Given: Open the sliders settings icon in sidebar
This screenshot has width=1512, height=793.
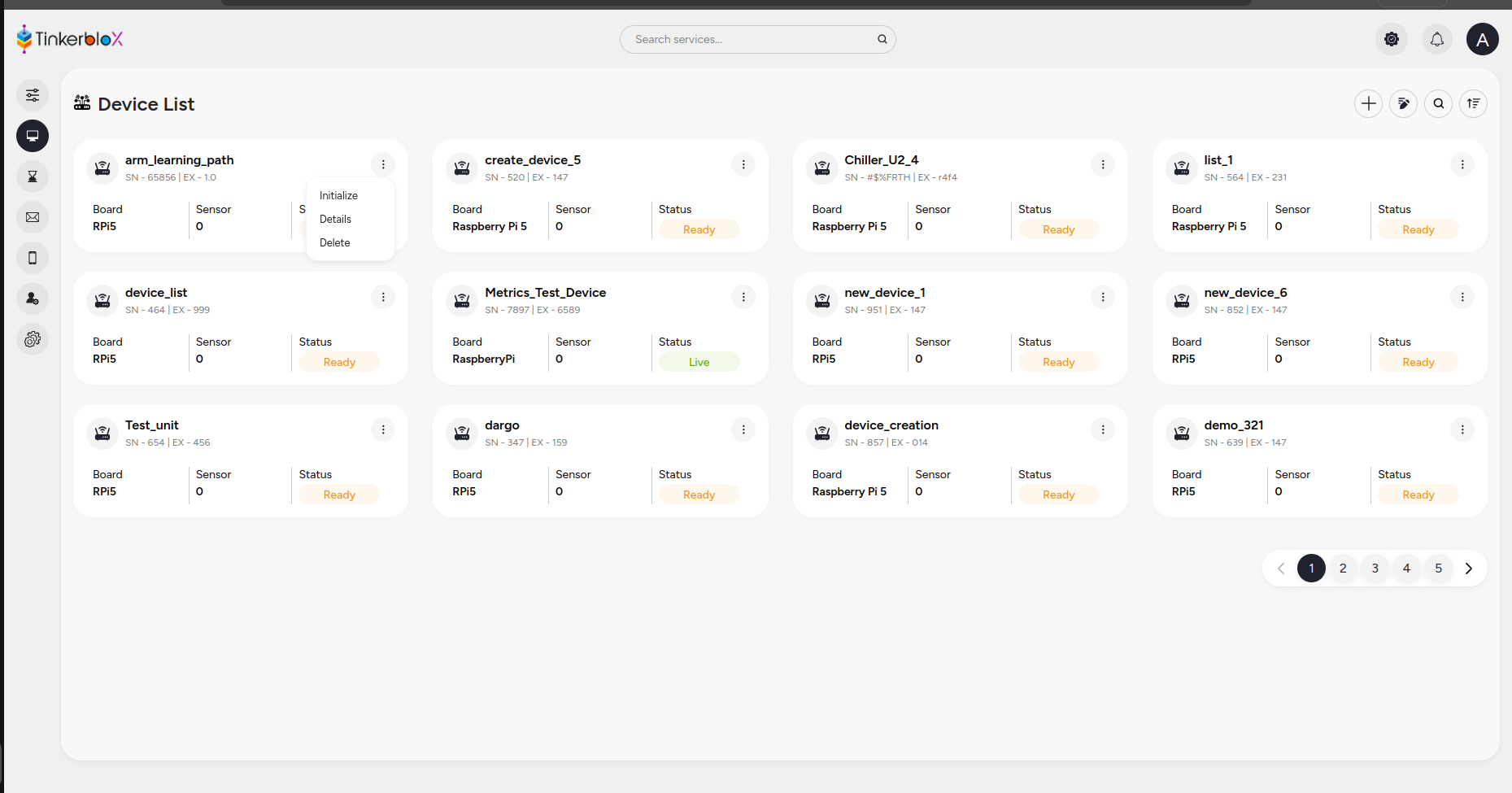Looking at the screenshot, I should coord(33,95).
